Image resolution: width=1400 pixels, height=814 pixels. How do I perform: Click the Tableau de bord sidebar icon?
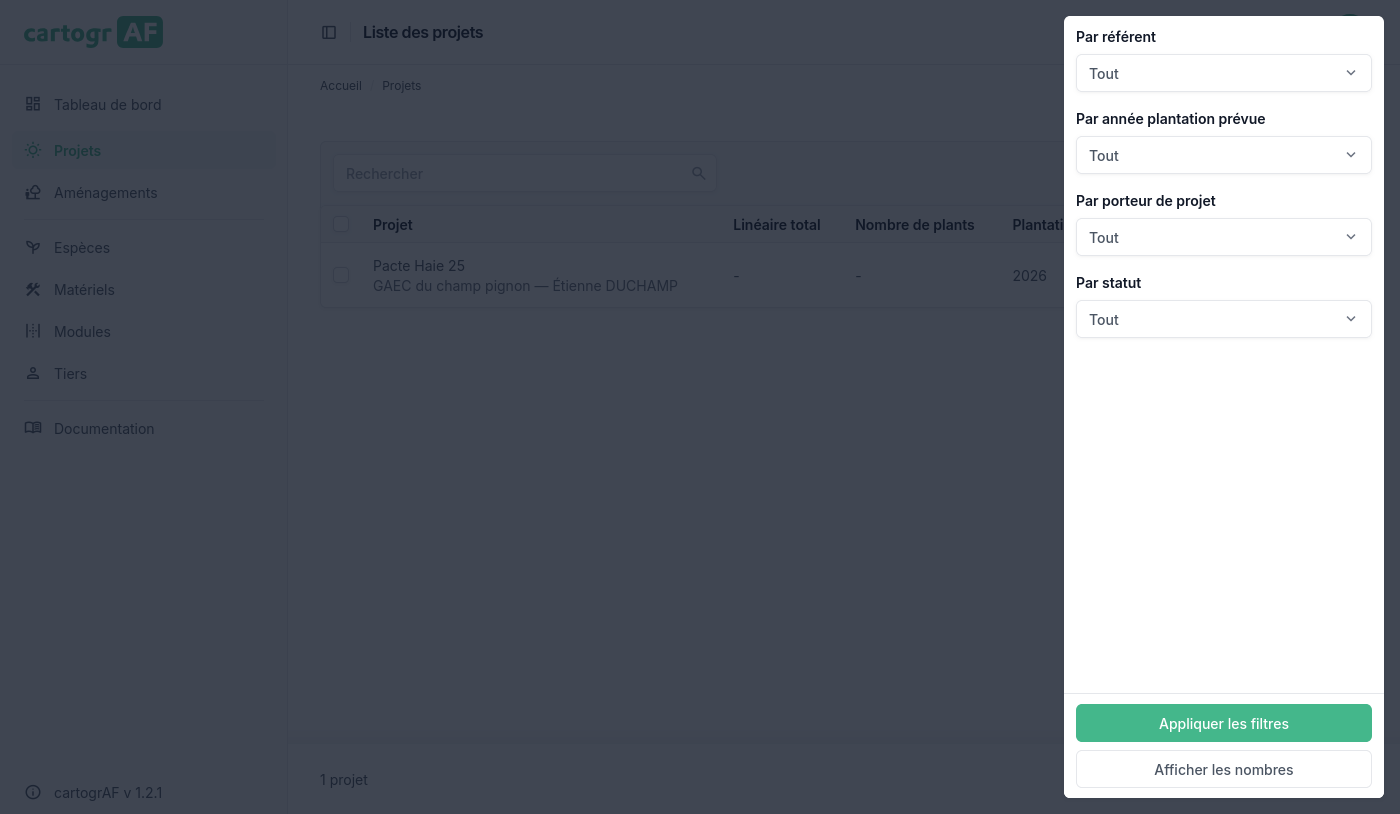(x=33, y=104)
